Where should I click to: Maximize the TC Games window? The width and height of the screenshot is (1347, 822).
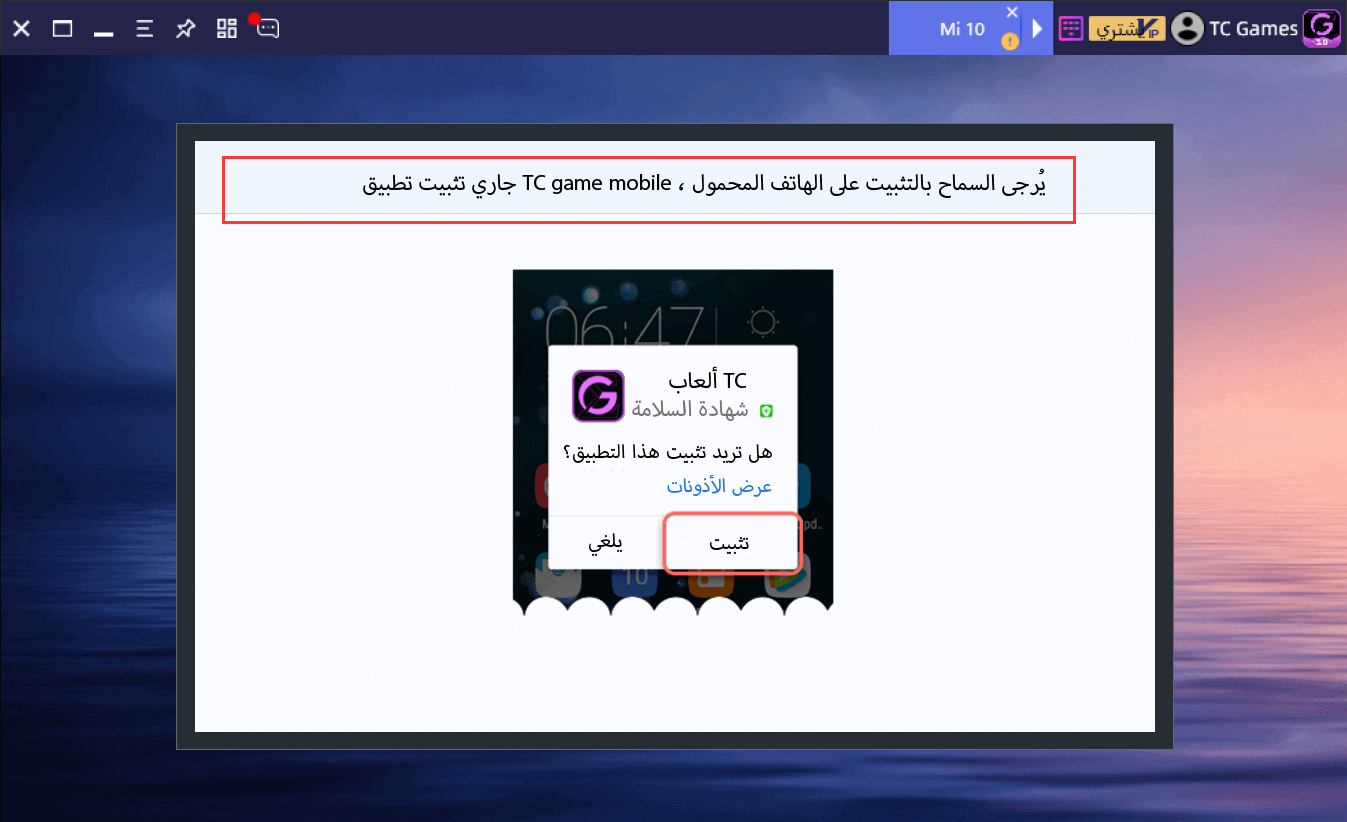point(62,28)
